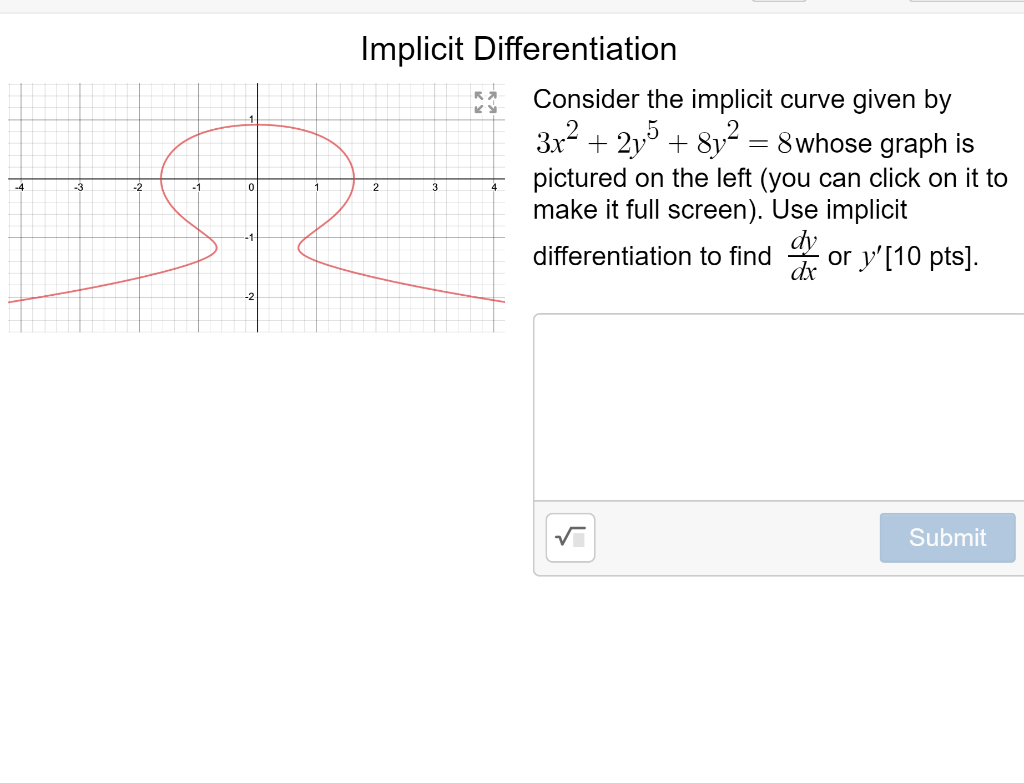Click the x-axis tick label -2
The image size is (1024, 783).
[x=137, y=187]
